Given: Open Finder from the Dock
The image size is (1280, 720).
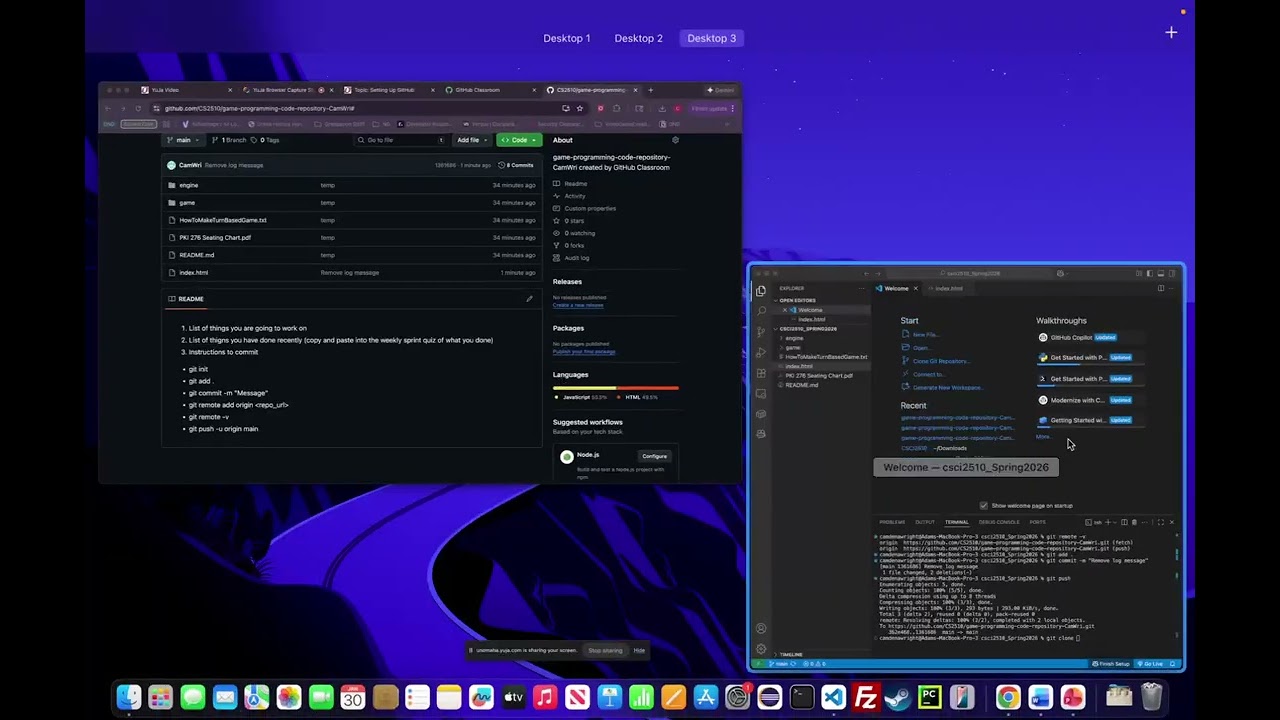Looking at the screenshot, I should [129, 697].
